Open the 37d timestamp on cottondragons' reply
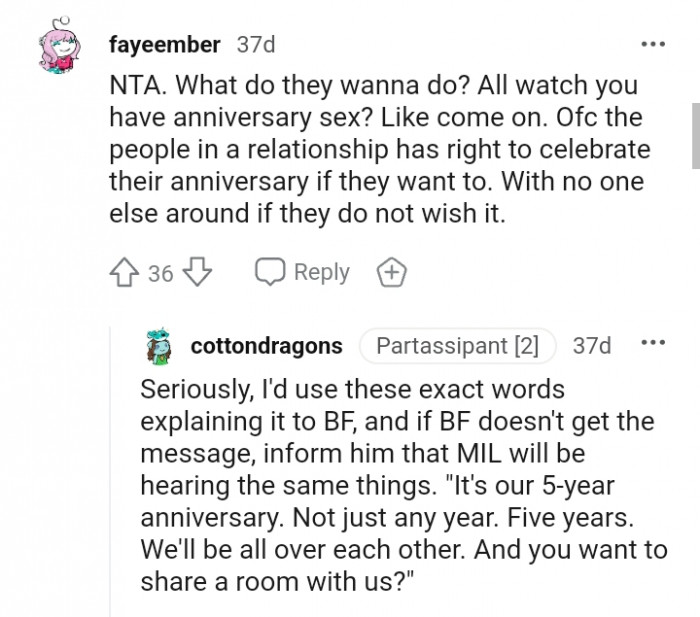Image resolution: width=700 pixels, height=617 pixels. click(592, 346)
